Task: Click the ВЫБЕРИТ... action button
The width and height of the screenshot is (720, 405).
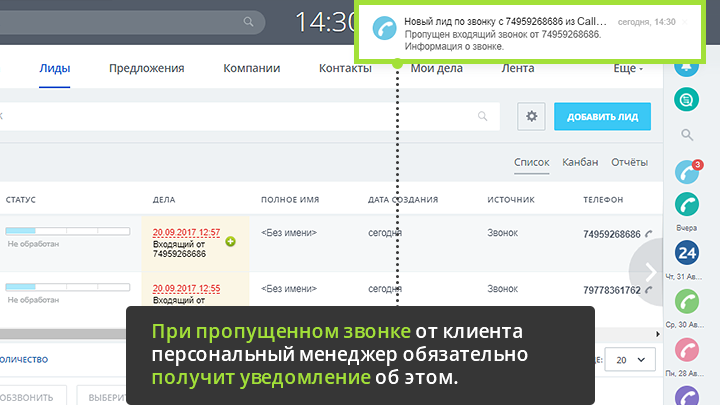Action: 102,396
